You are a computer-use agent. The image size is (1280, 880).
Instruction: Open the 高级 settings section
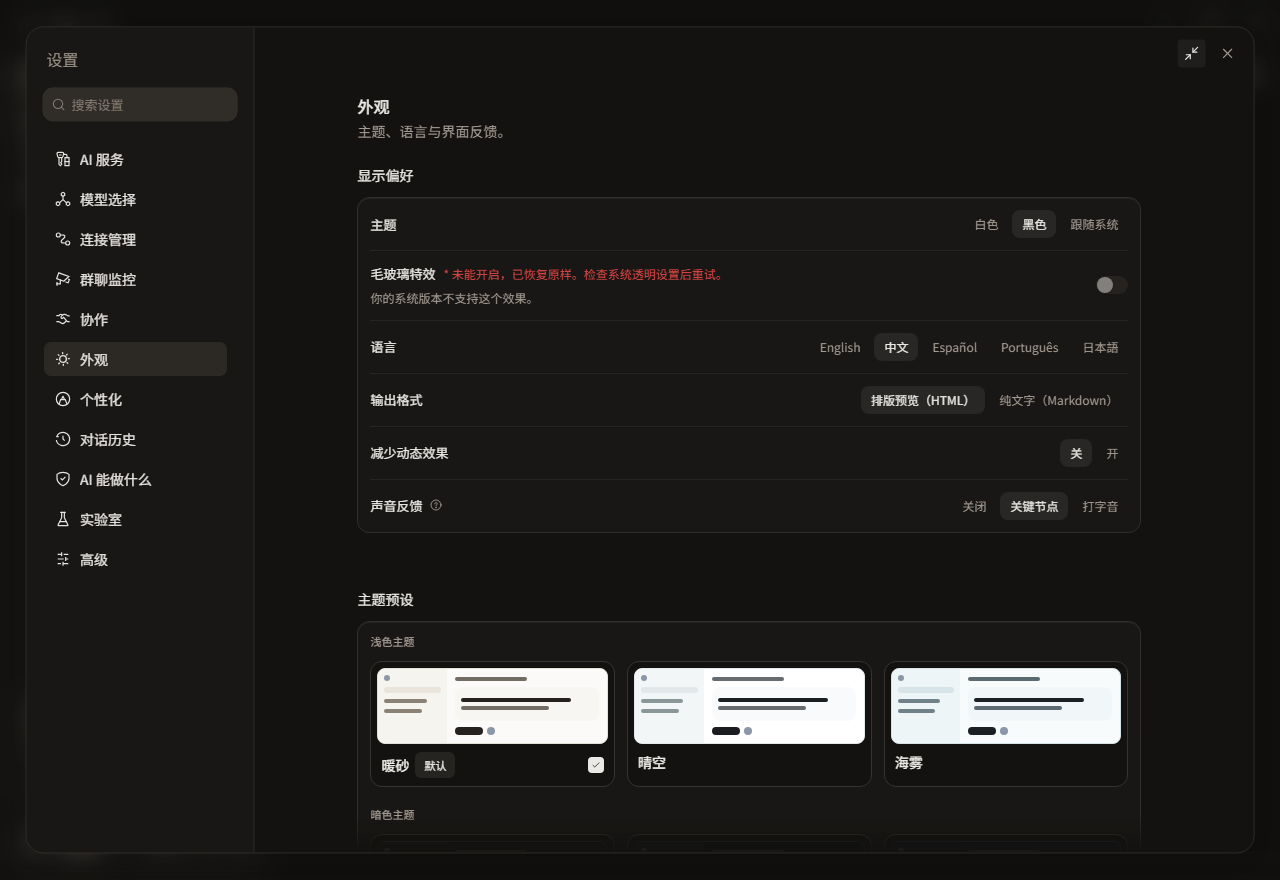(x=135, y=560)
